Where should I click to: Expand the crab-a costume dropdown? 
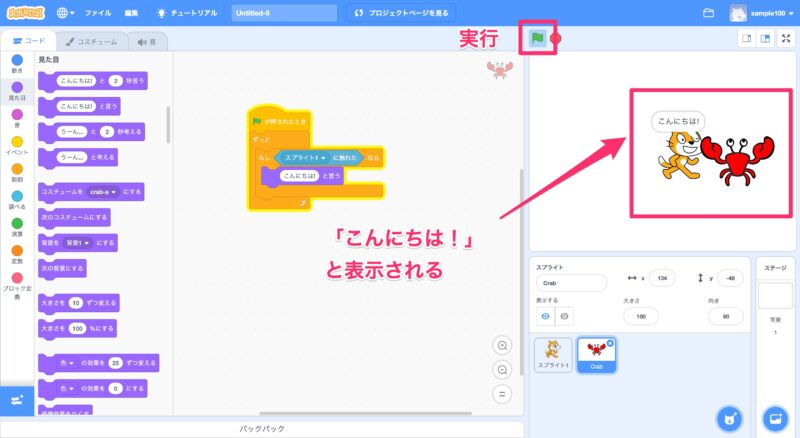102,190
